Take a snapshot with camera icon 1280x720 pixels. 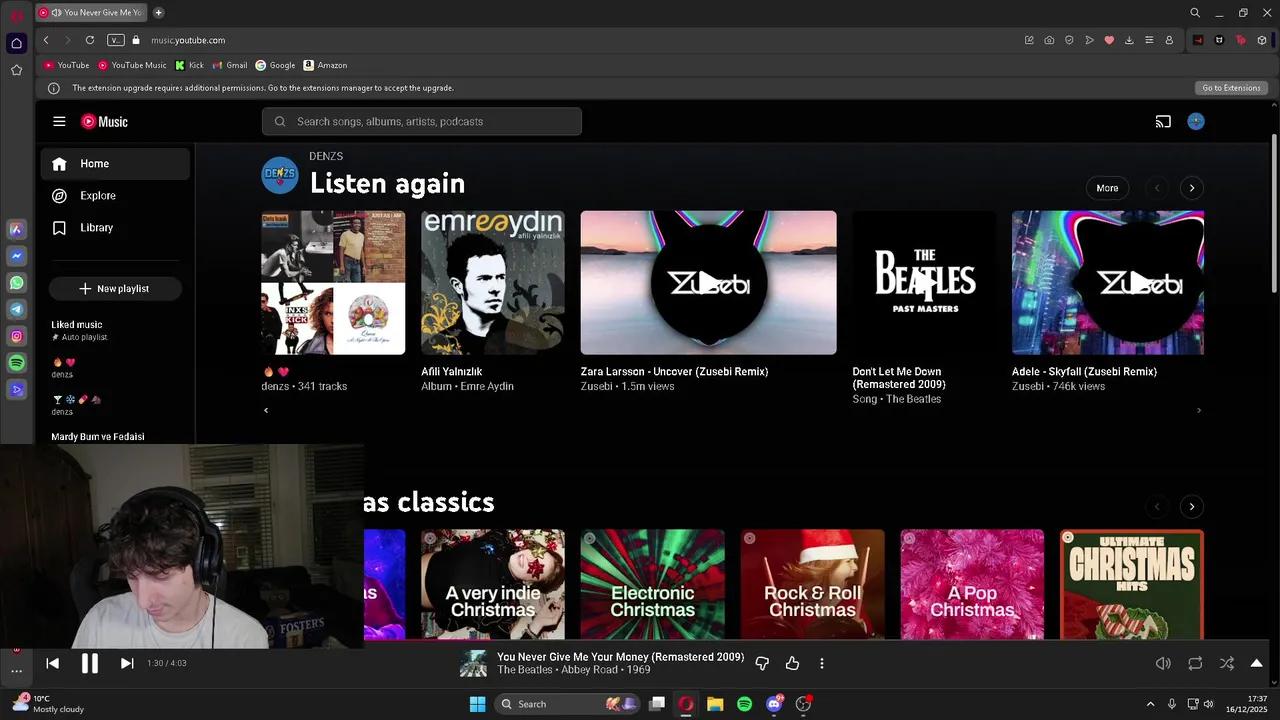[x=1049, y=40]
